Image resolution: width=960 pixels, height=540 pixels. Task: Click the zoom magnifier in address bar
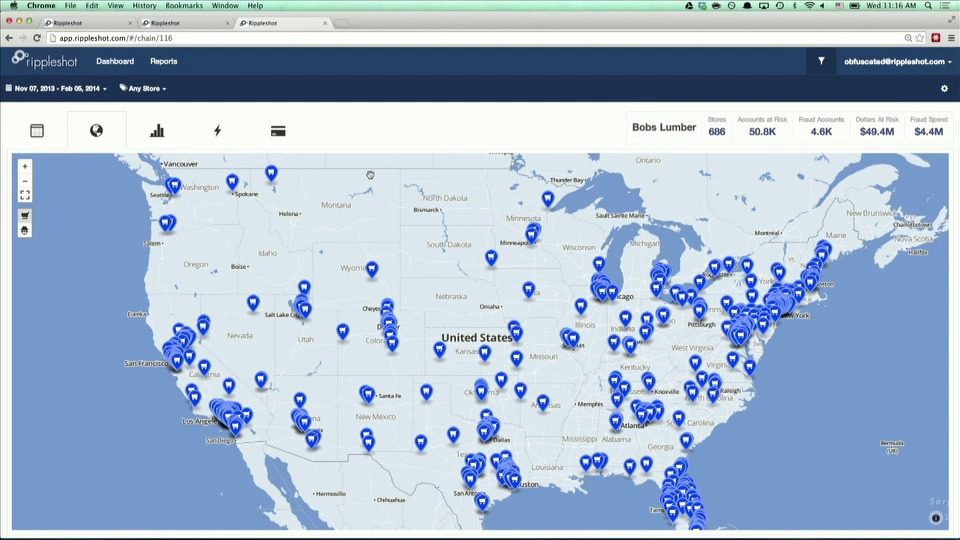(x=908, y=38)
